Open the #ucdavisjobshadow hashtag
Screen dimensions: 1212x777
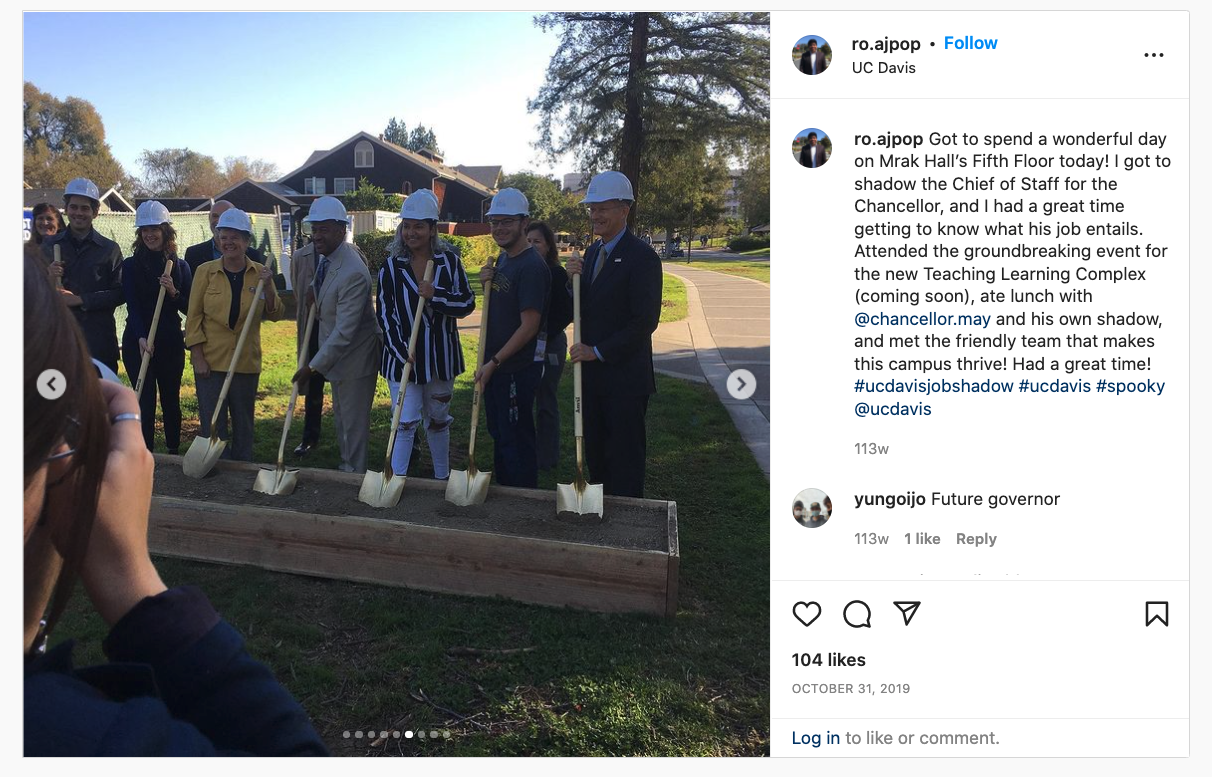coord(934,386)
